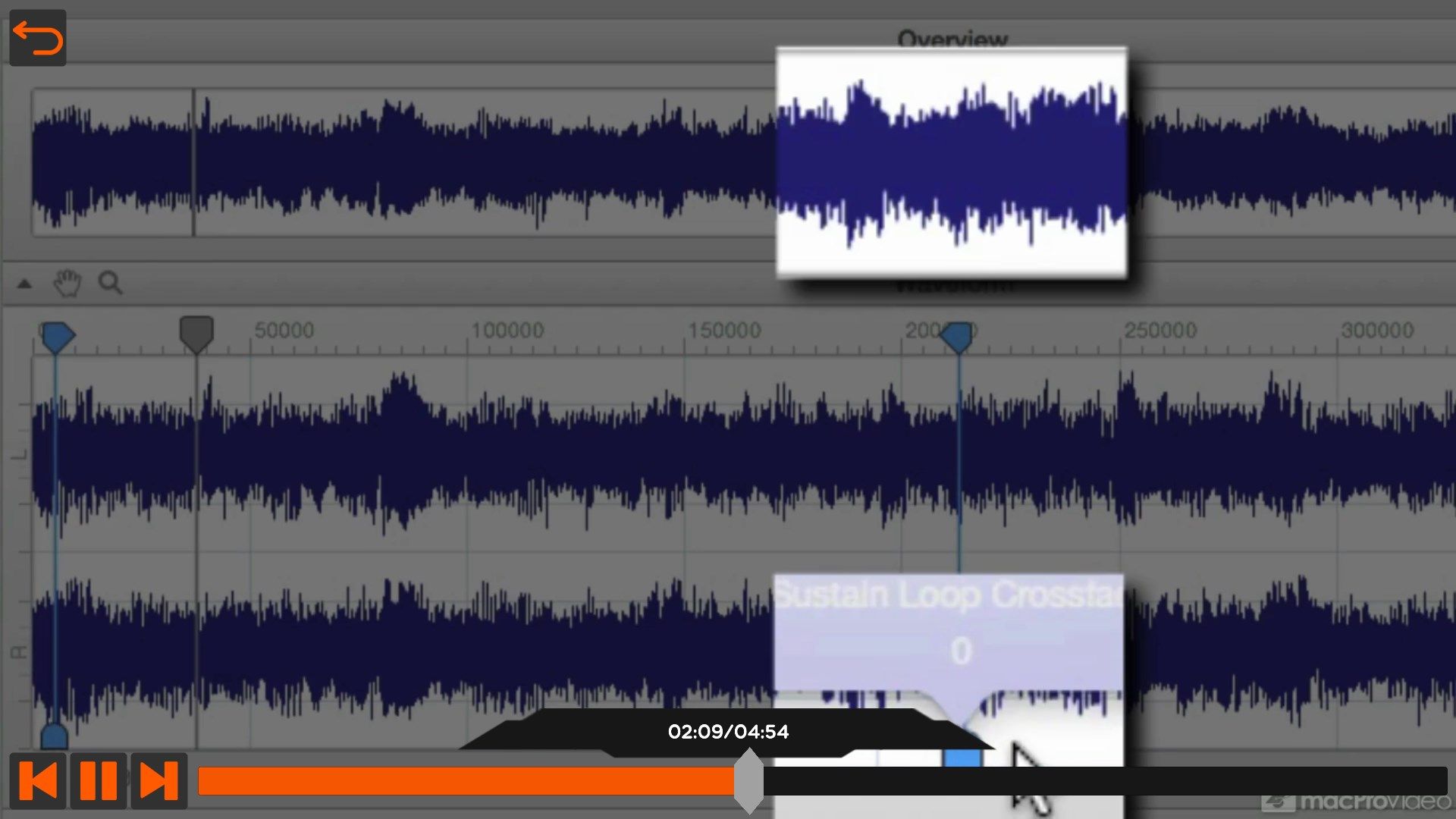Viewport: 1456px width, 819px height.
Task: Collapse the waveform panel triangle
Action: [x=24, y=284]
